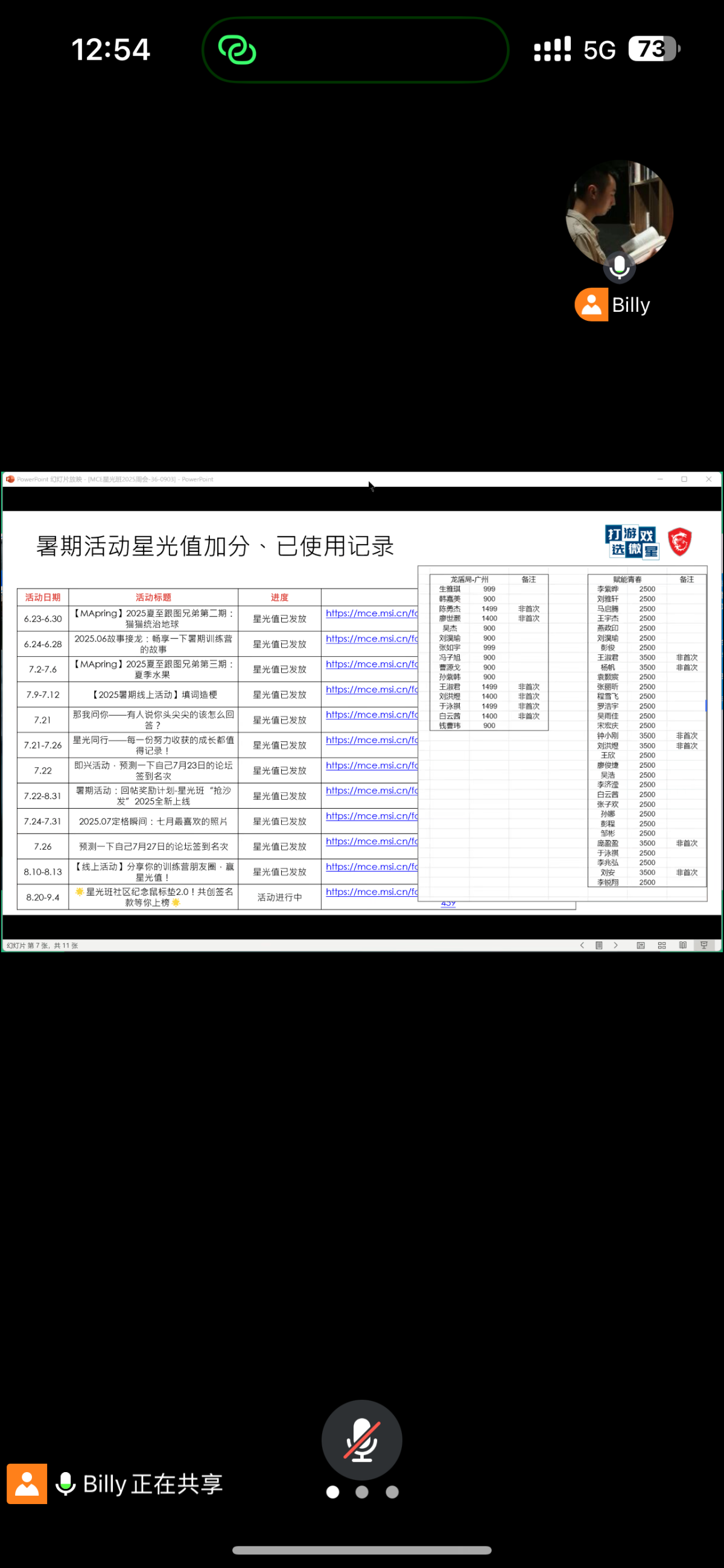Screen dimensions: 724x1568
Task: Tap the 'Billy 正在共享' sharing label
Action: pos(152,1484)
